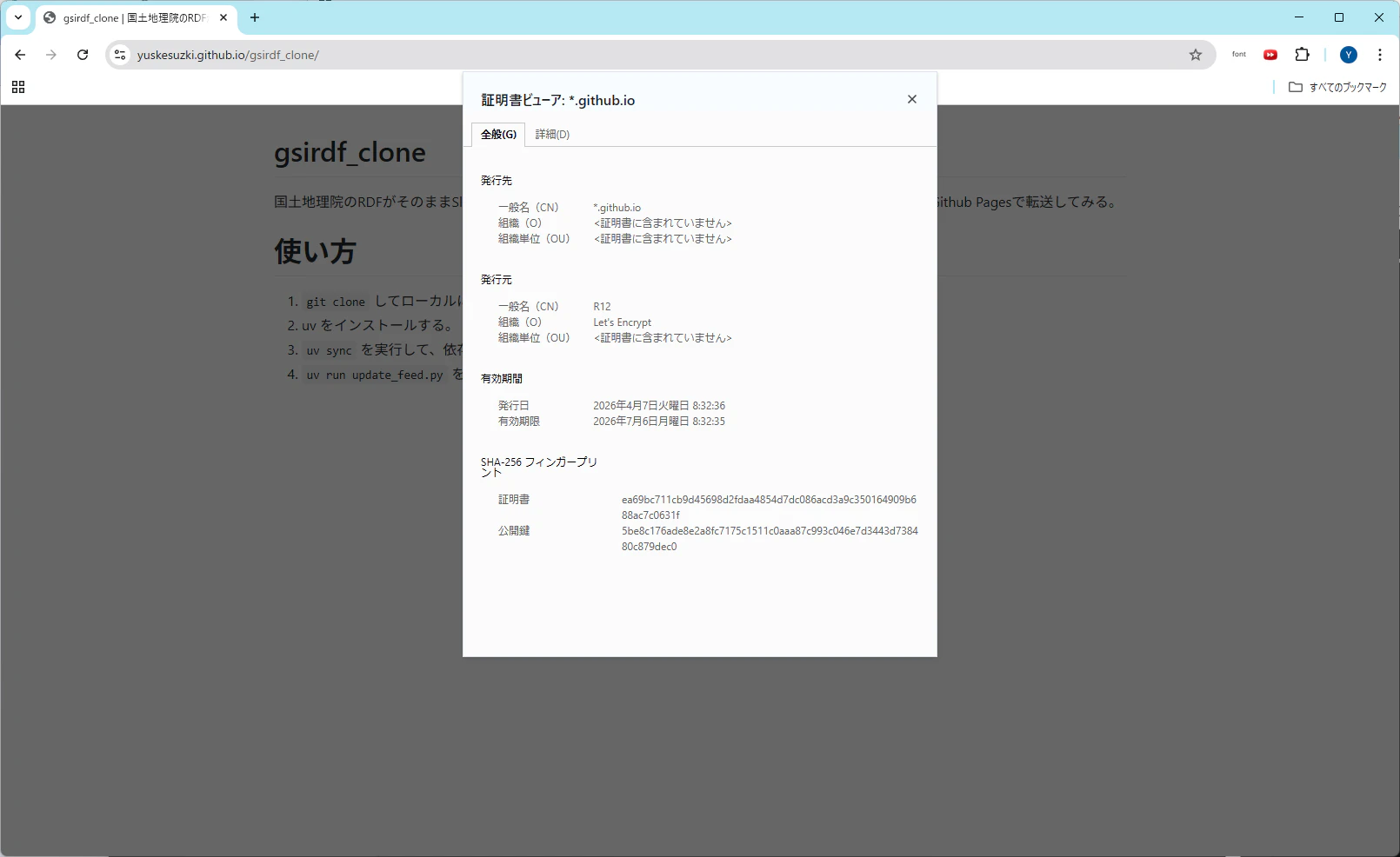
Task: Open the red YouTube extension icon
Action: 1270,55
